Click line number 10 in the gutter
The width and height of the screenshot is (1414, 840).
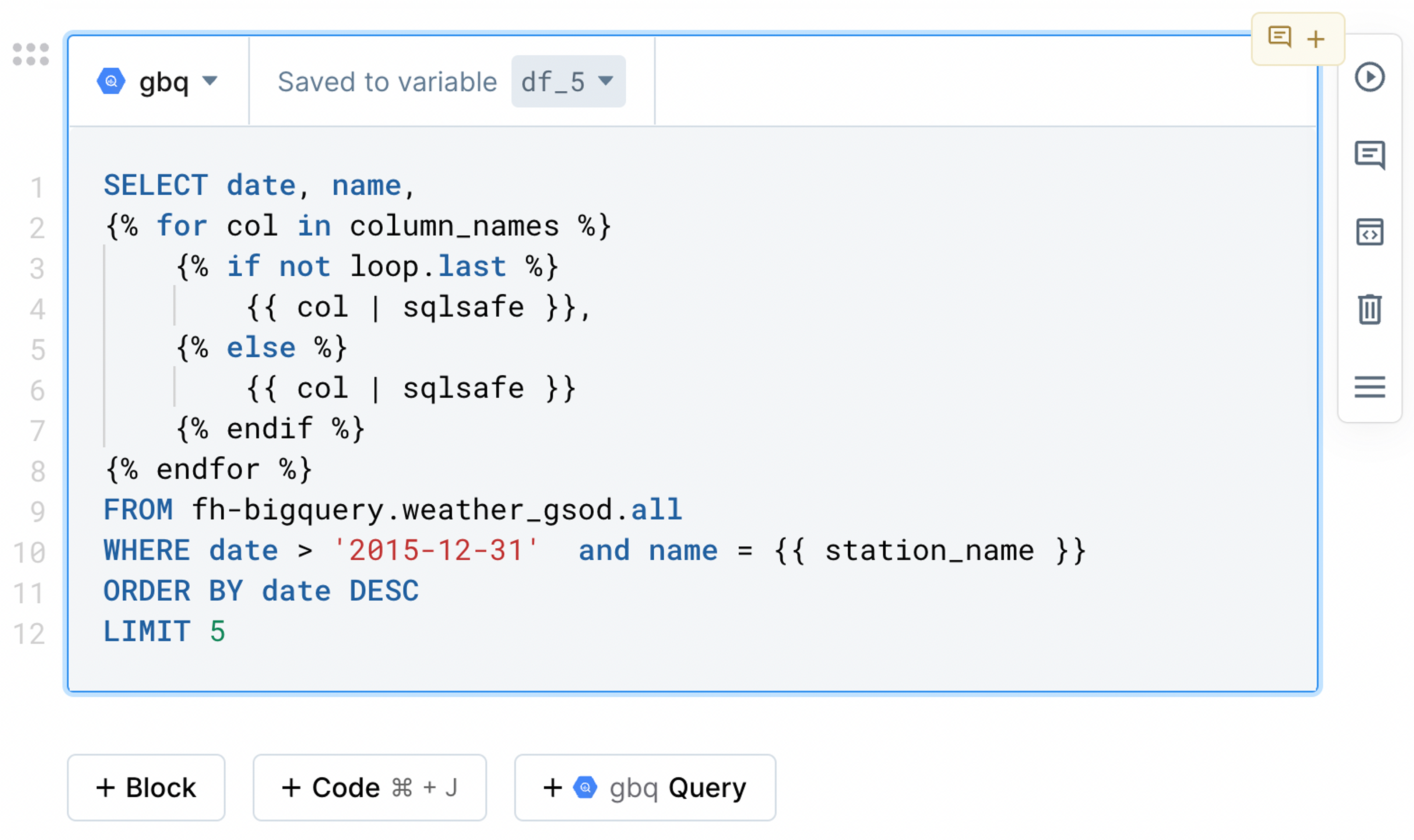click(29, 553)
